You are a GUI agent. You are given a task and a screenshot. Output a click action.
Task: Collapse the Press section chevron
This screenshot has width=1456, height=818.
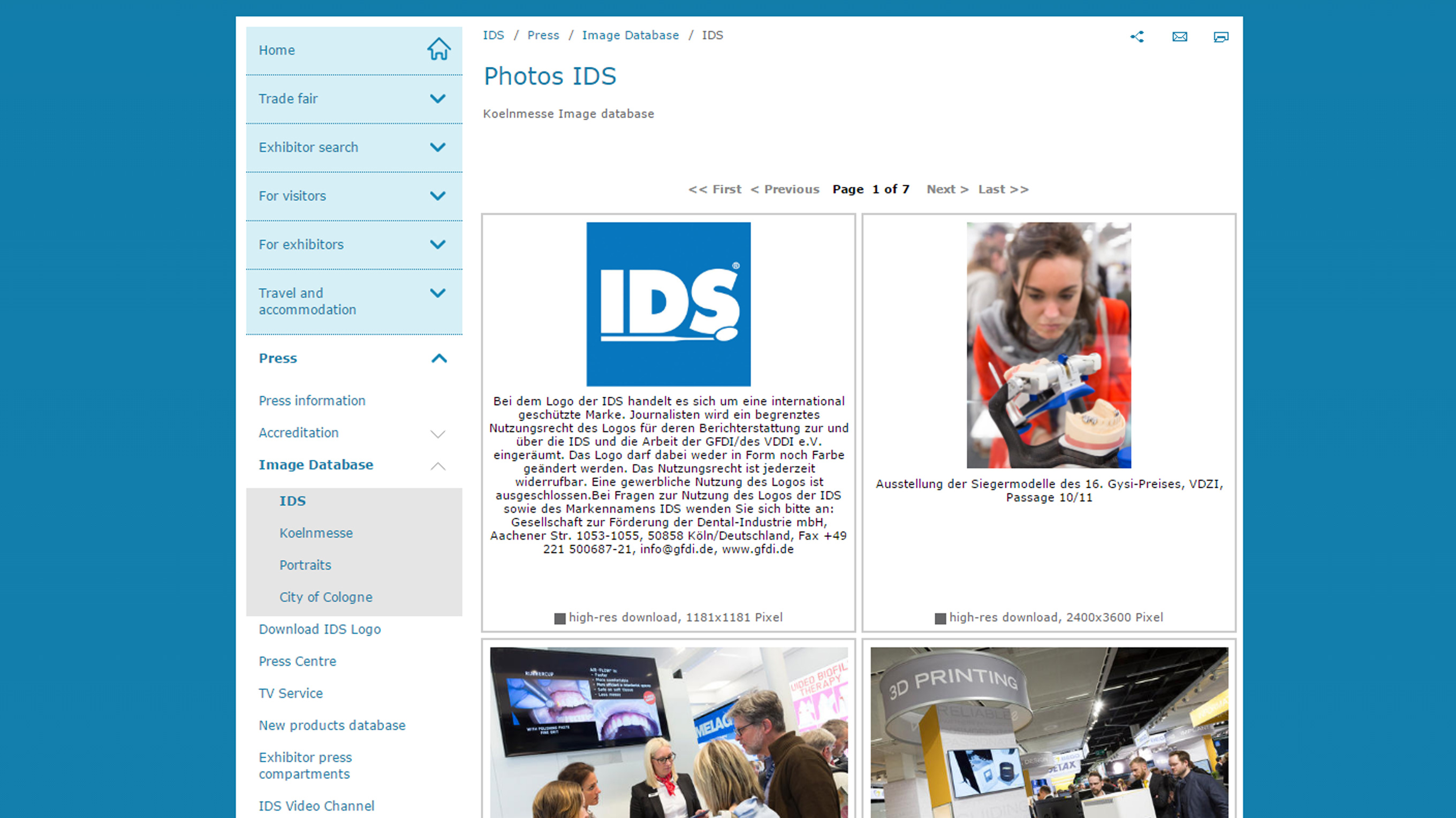439,358
